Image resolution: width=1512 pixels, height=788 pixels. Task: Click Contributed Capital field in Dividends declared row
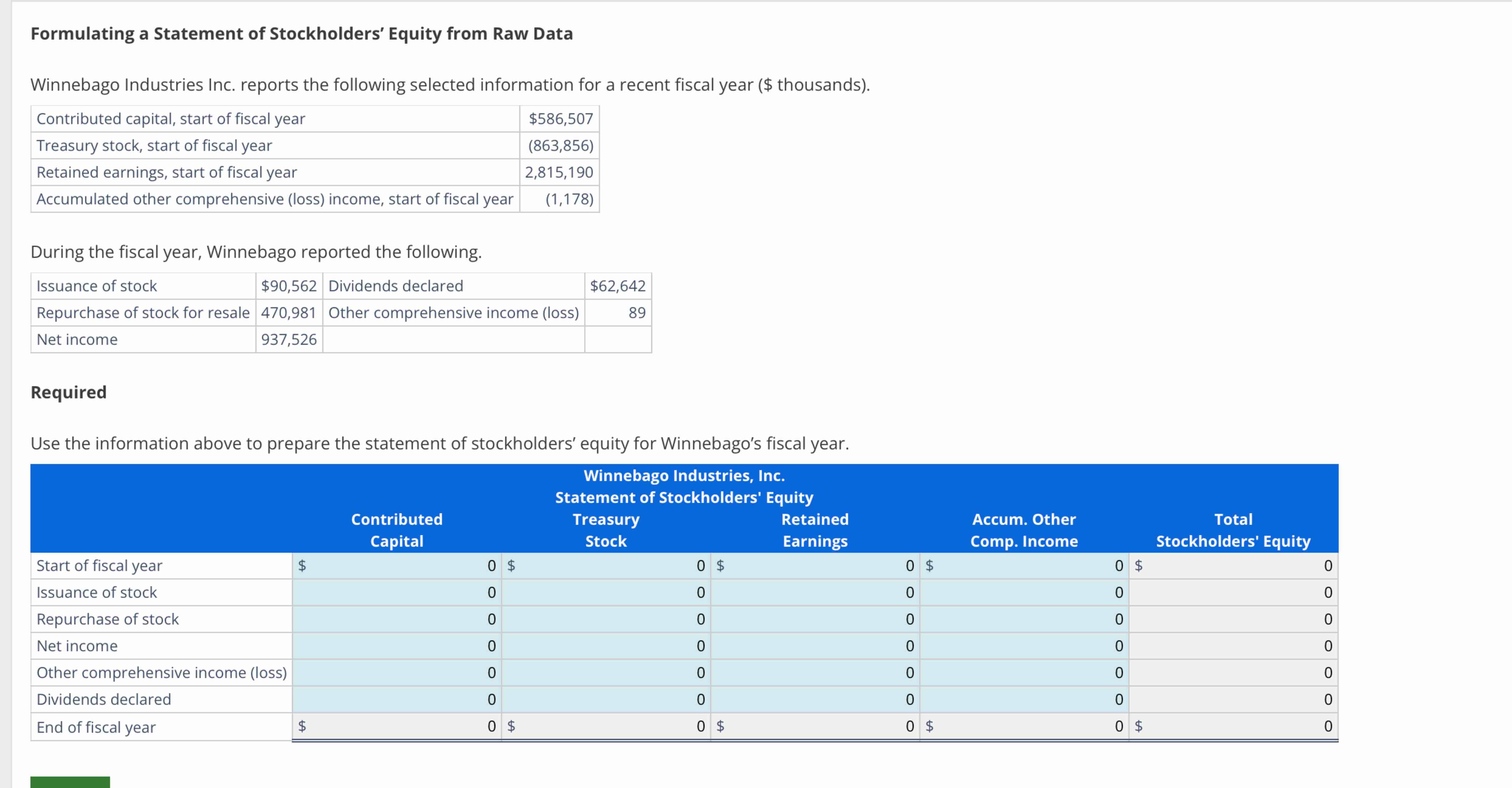point(397,699)
